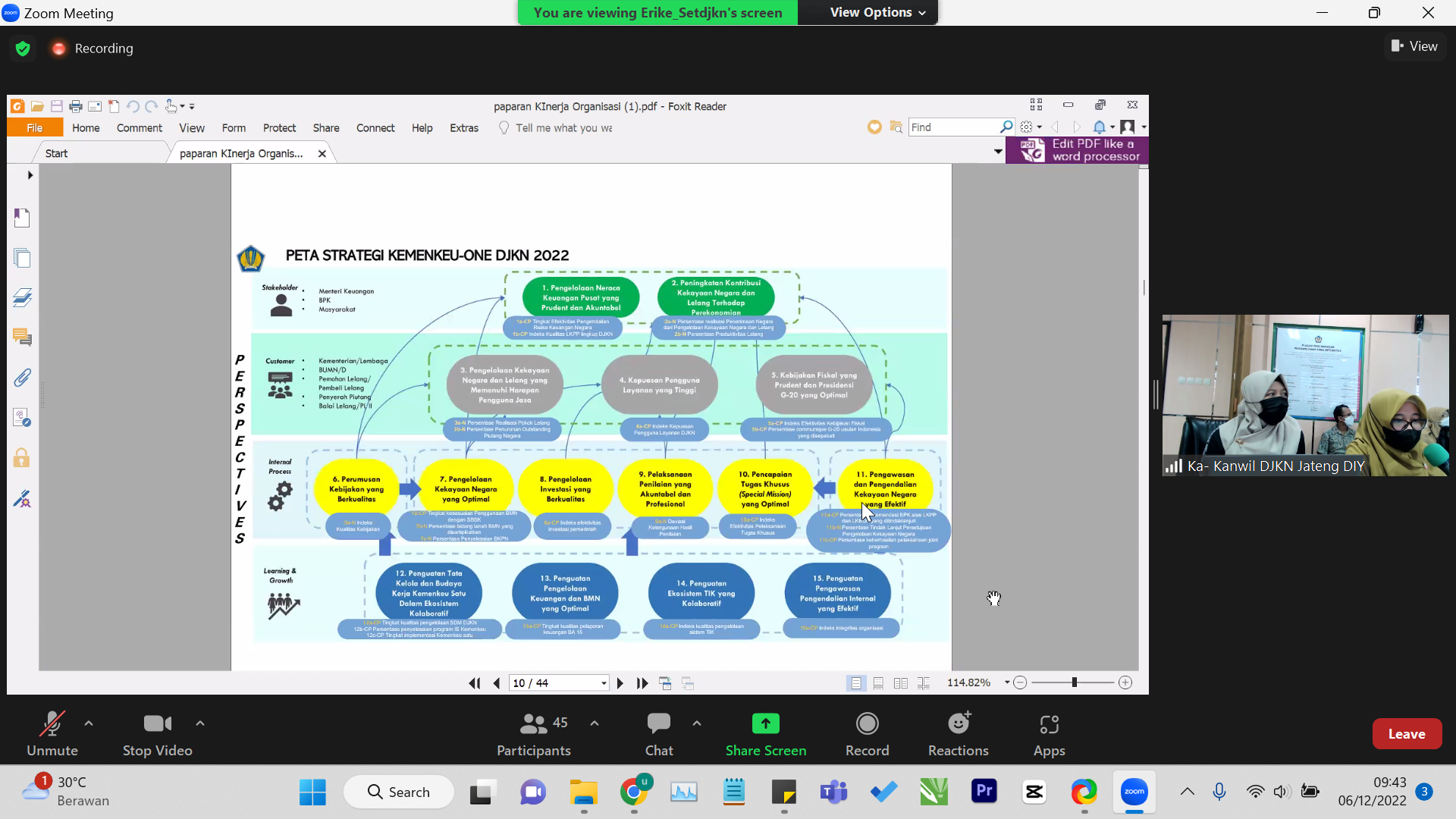1456x819 pixels.
Task: Expand video options arrow beside Stop Video
Action: click(200, 723)
